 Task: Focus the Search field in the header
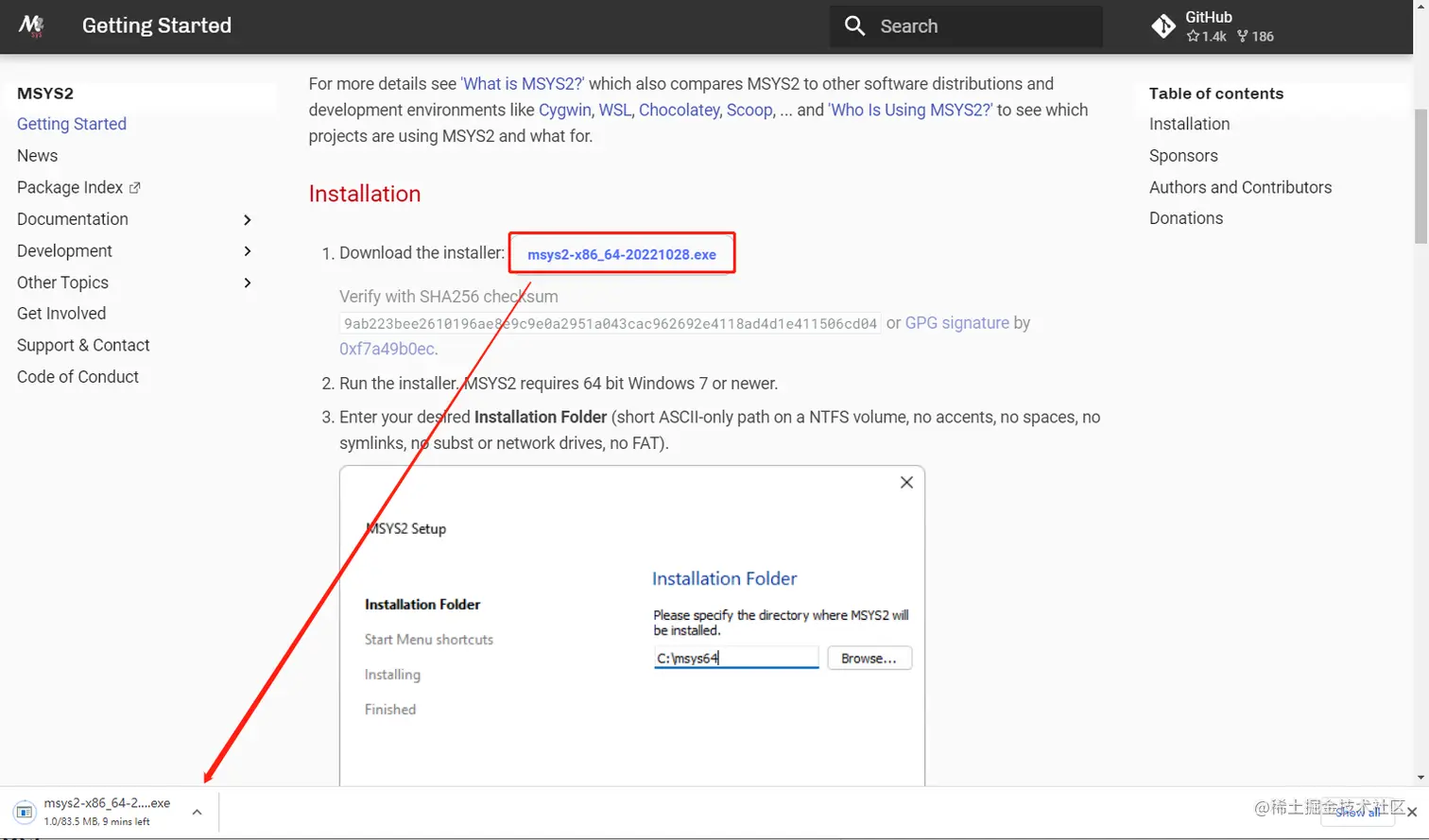point(966,26)
